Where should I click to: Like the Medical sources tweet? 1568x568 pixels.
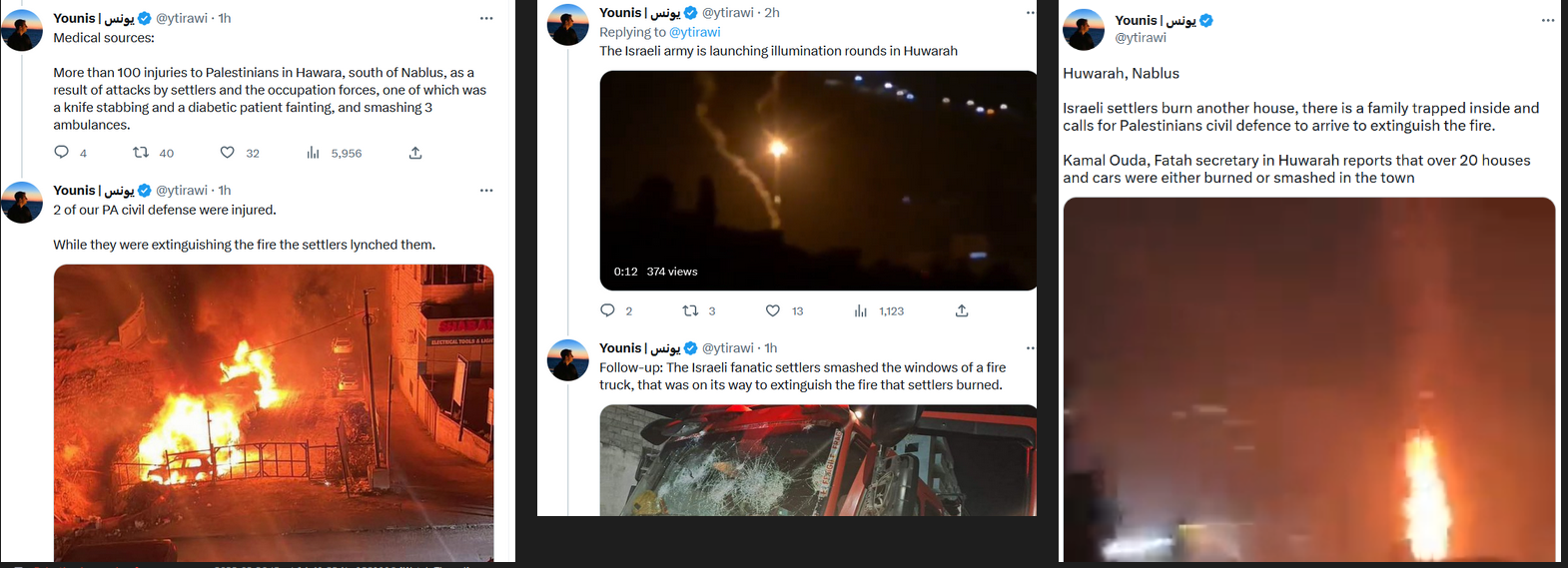pos(228,153)
